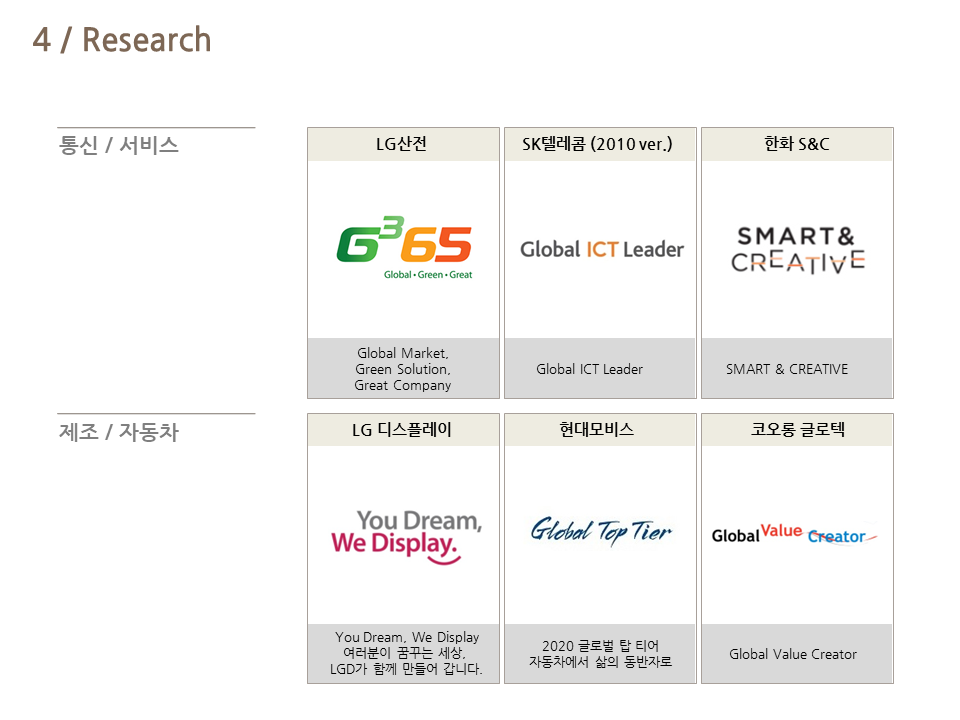Click the '현대모비스' card header
960x720 pixels.
600,430
